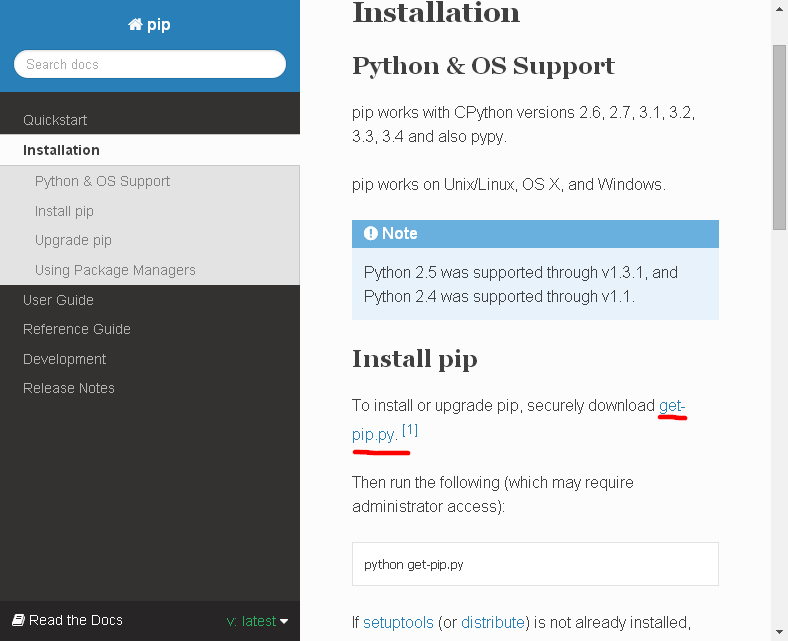The width and height of the screenshot is (788, 641).
Task: Go to Upgrade pip subsection
Action: click(73, 240)
